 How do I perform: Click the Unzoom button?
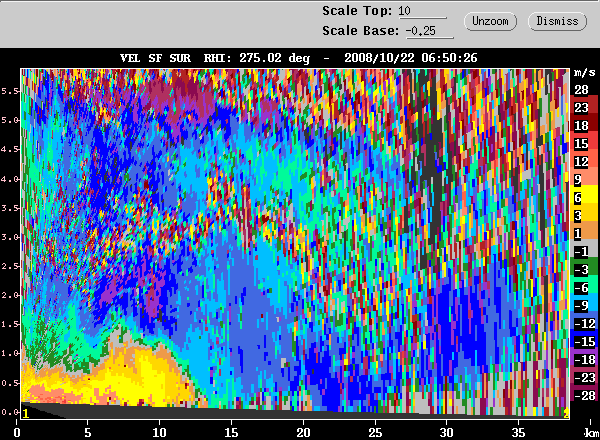[x=492, y=20]
